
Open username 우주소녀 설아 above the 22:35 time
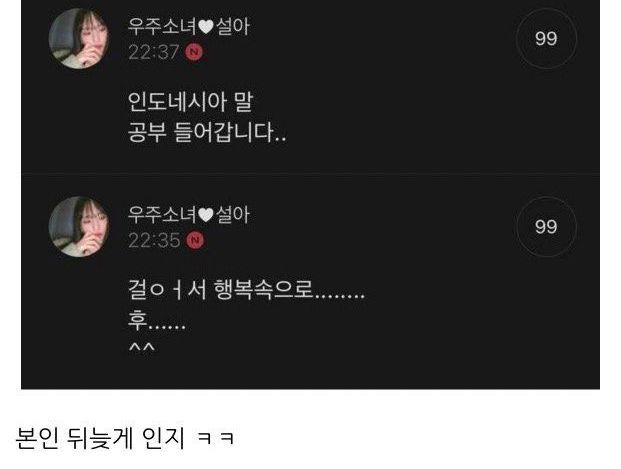pyautogui.click(x=189, y=214)
